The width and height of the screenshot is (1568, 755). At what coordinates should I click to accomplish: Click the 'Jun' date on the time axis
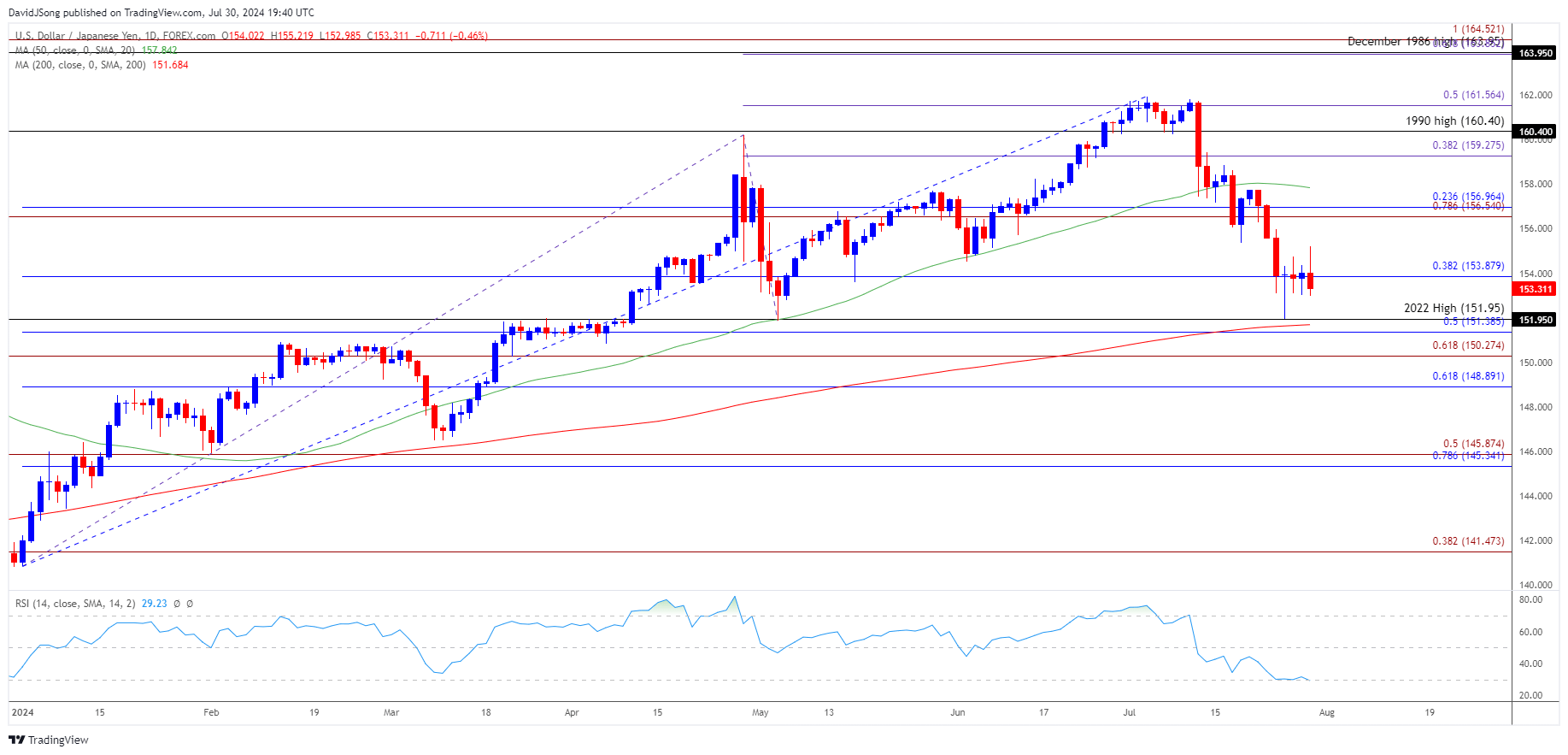pos(957,712)
